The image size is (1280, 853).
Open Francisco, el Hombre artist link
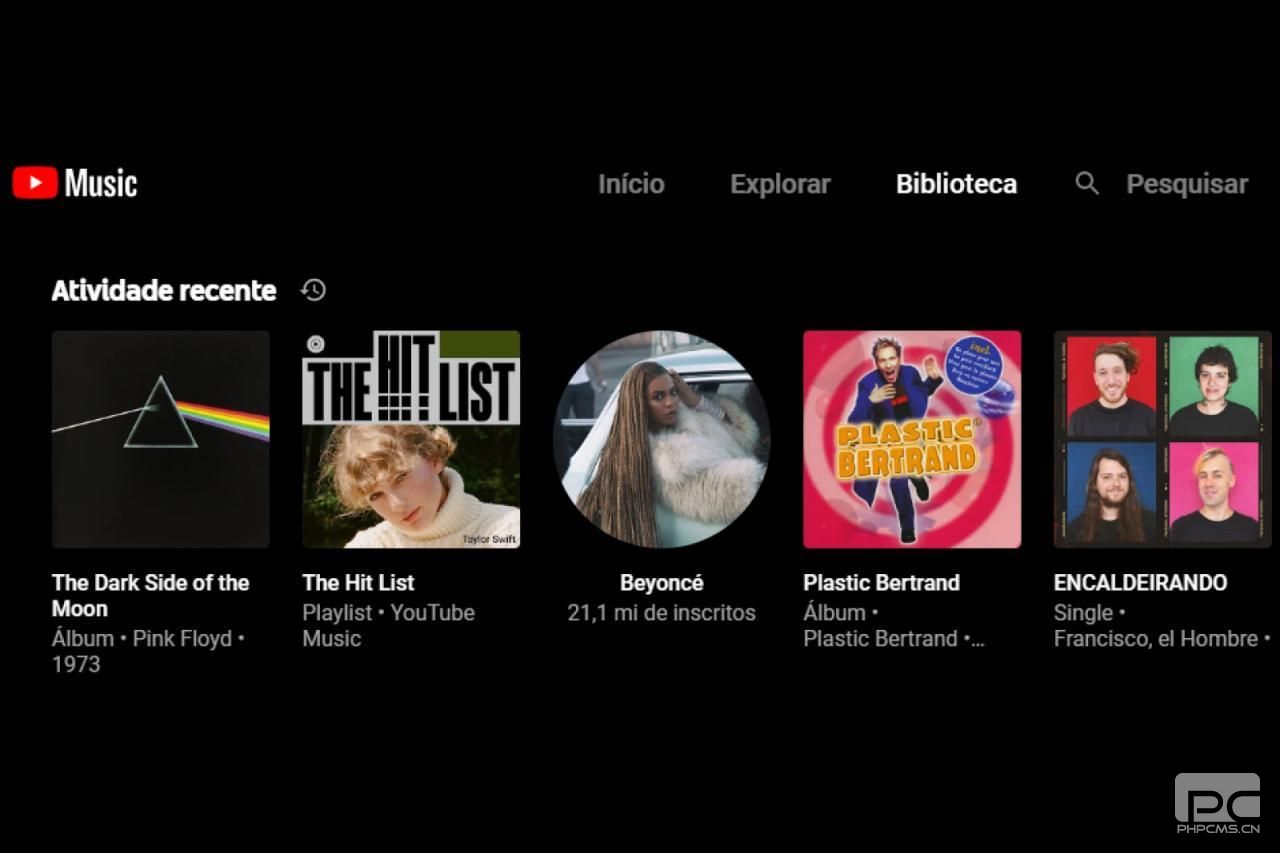tap(1156, 638)
